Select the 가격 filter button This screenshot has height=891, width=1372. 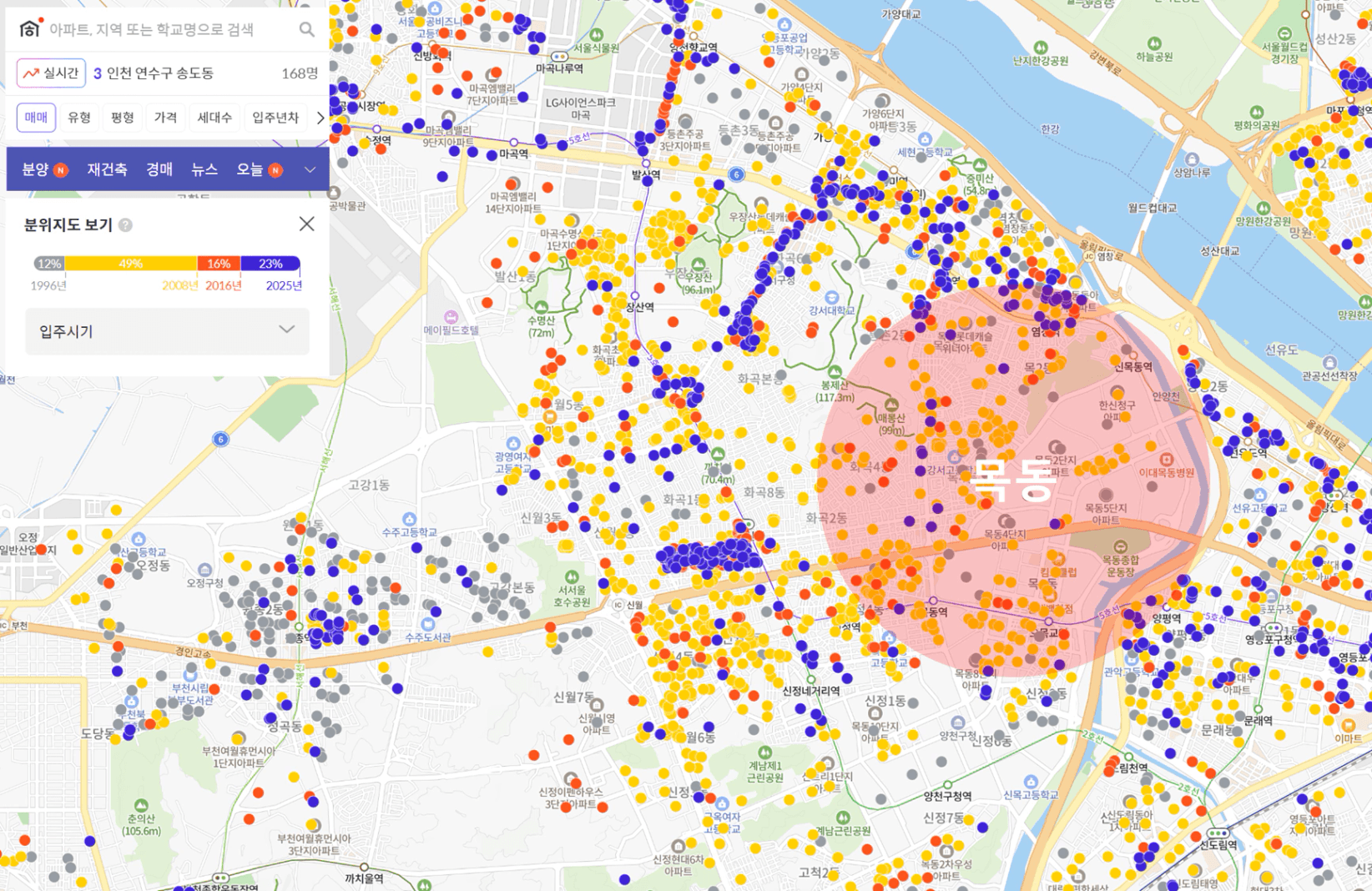click(165, 118)
